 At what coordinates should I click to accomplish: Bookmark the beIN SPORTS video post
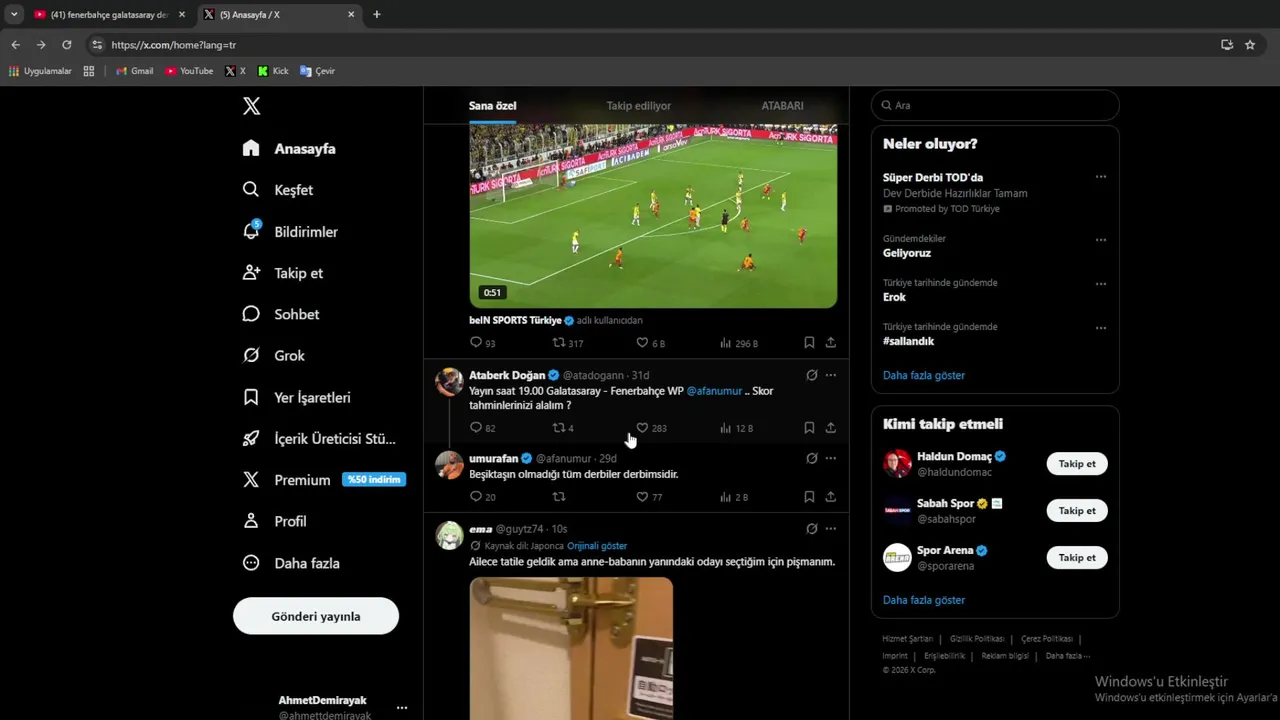click(809, 343)
